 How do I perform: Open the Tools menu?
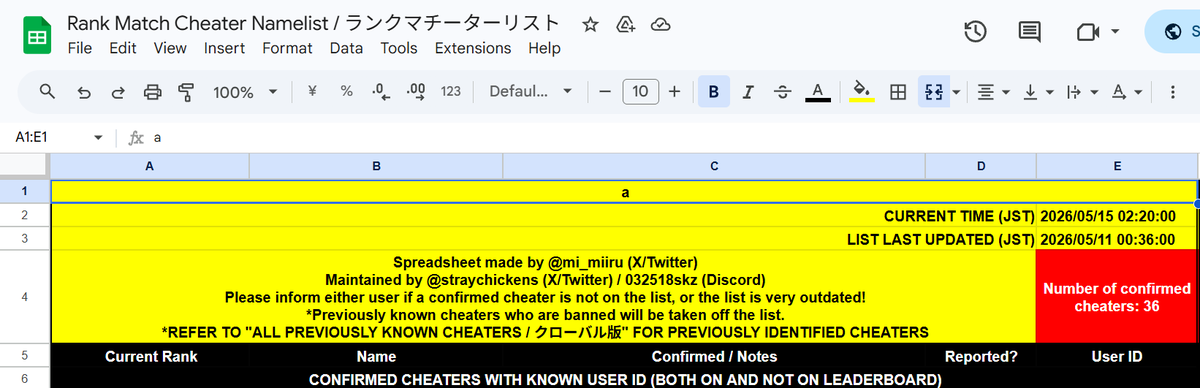click(399, 48)
